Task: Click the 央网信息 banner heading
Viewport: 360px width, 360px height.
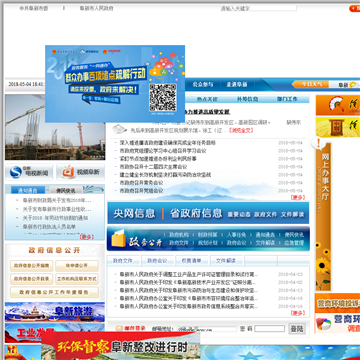Action: click(134, 213)
